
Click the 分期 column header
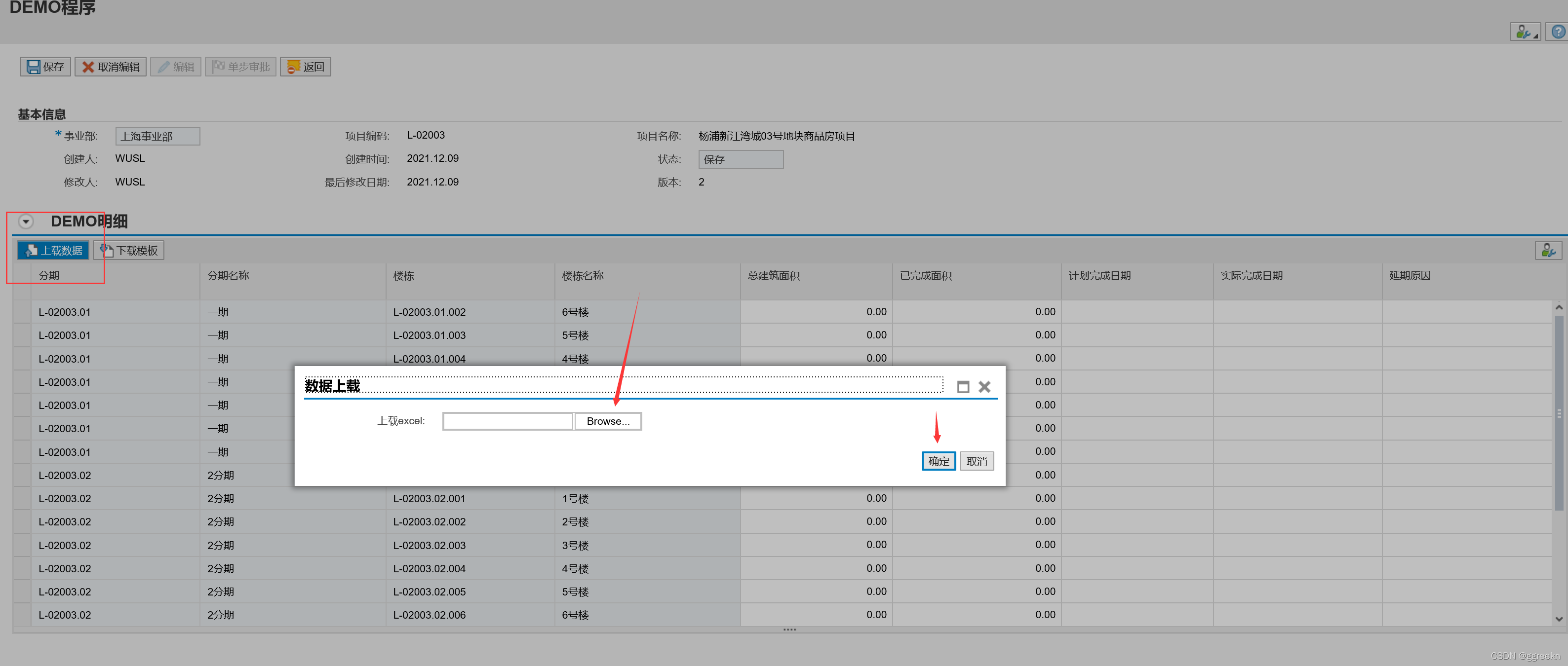[x=115, y=281]
